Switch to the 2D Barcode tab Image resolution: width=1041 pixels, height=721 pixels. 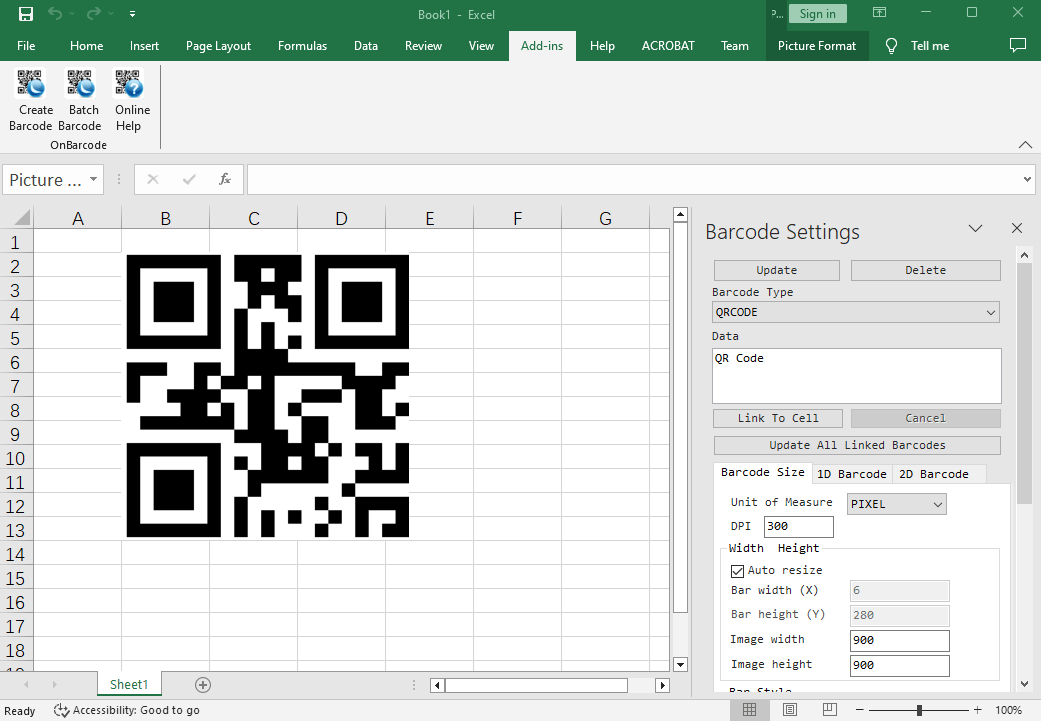pos(938,473)
